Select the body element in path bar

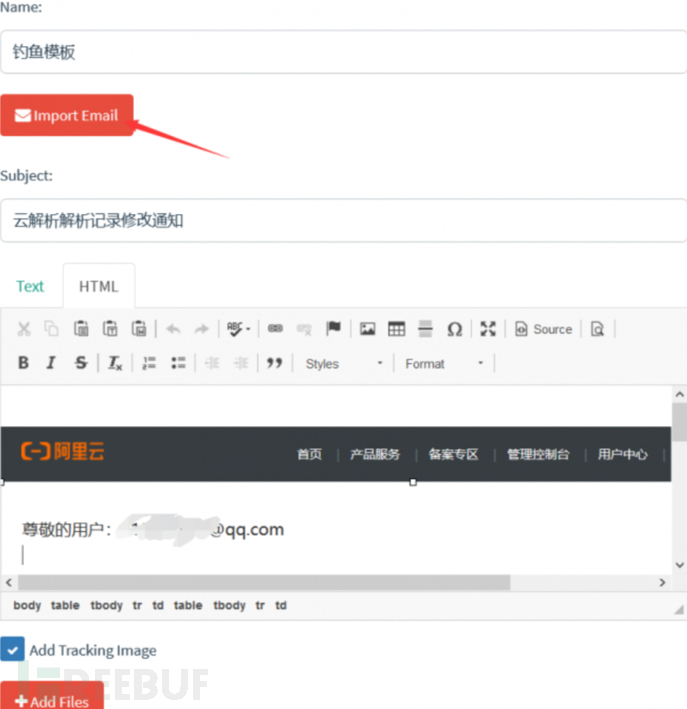click(27, 605)
